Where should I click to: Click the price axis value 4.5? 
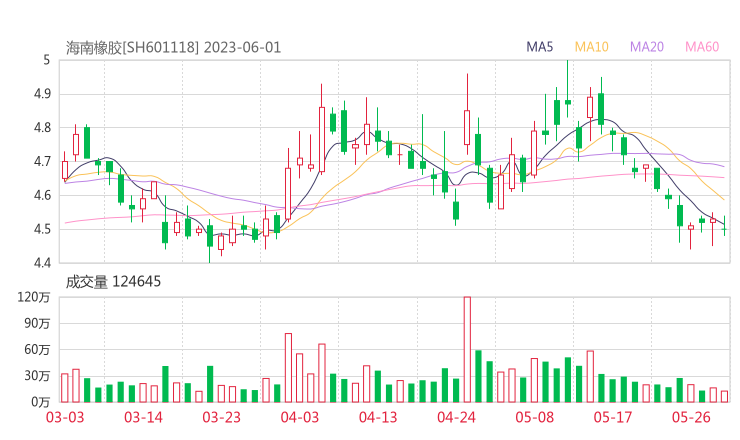click(x=42, y=229)
